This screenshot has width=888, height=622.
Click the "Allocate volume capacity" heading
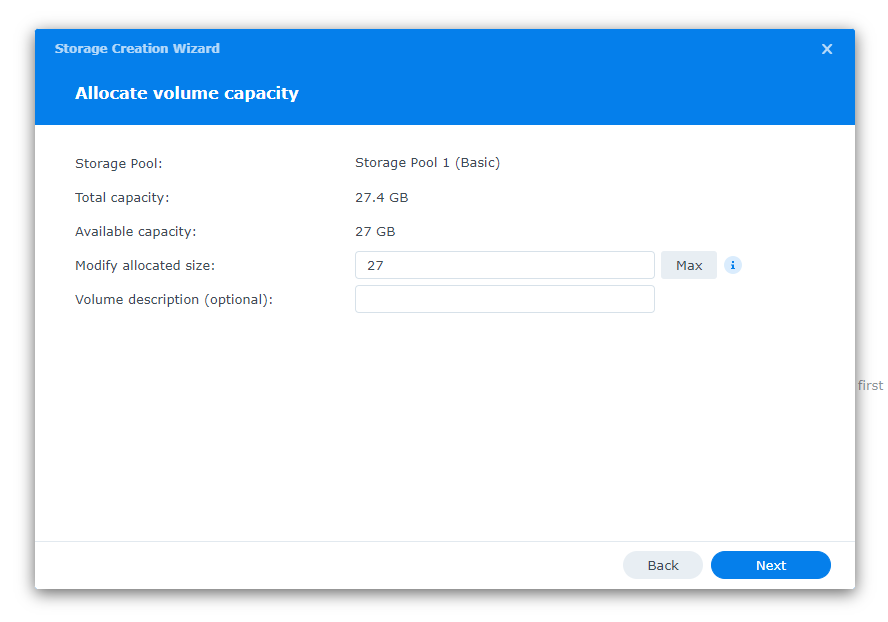coord(186,93)
